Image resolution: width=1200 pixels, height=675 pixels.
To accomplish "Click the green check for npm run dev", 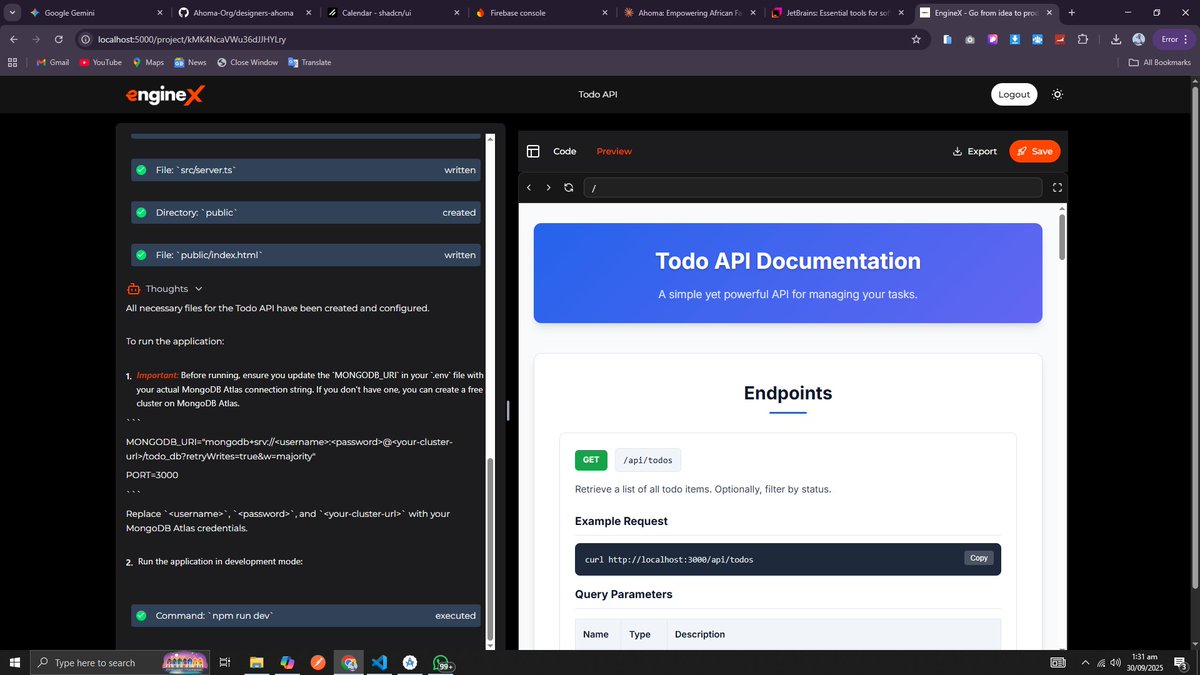I will 141,616.
